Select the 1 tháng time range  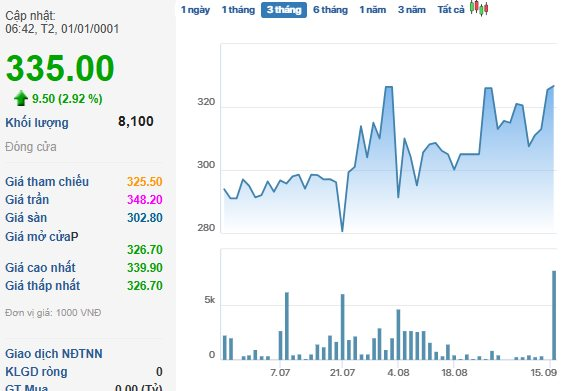click(238, 10)
